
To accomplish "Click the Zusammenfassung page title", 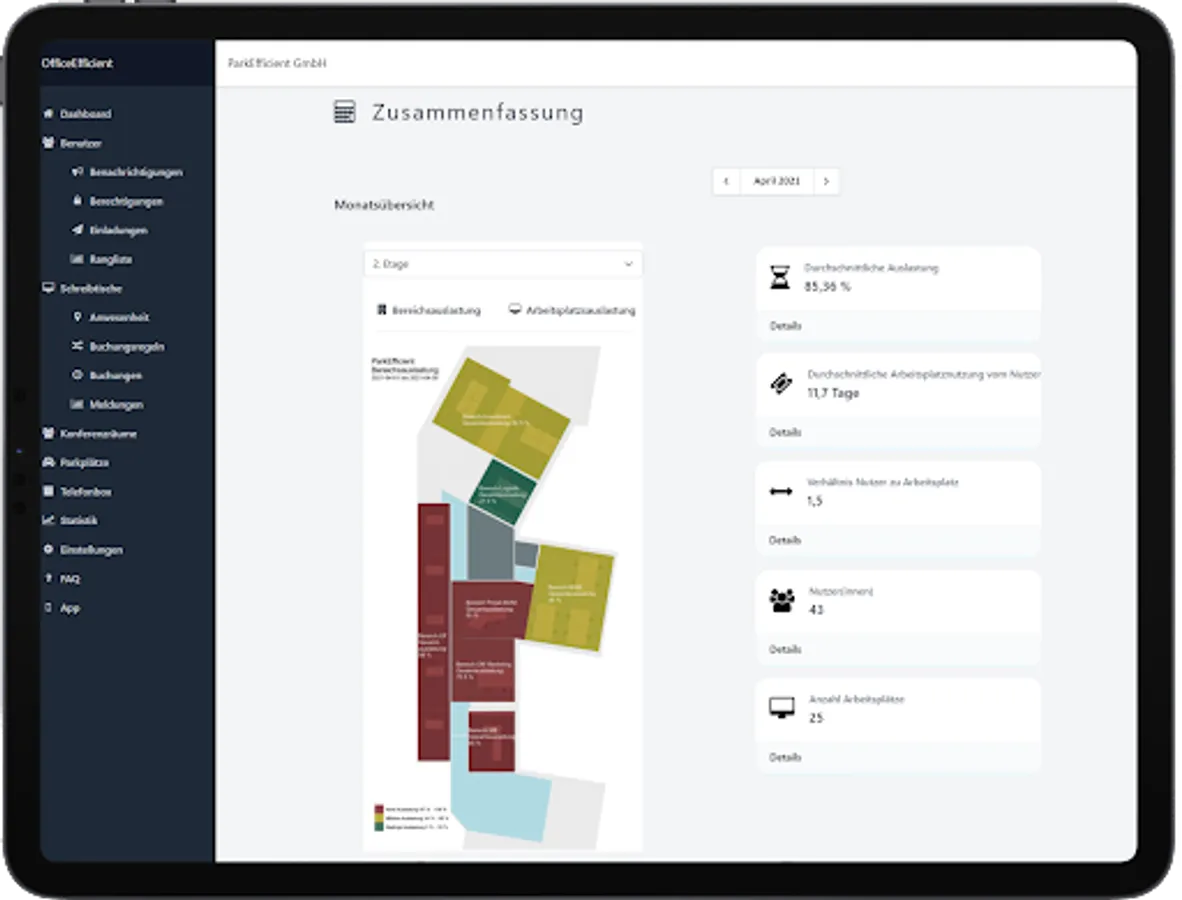I will [x=478, y=112].
